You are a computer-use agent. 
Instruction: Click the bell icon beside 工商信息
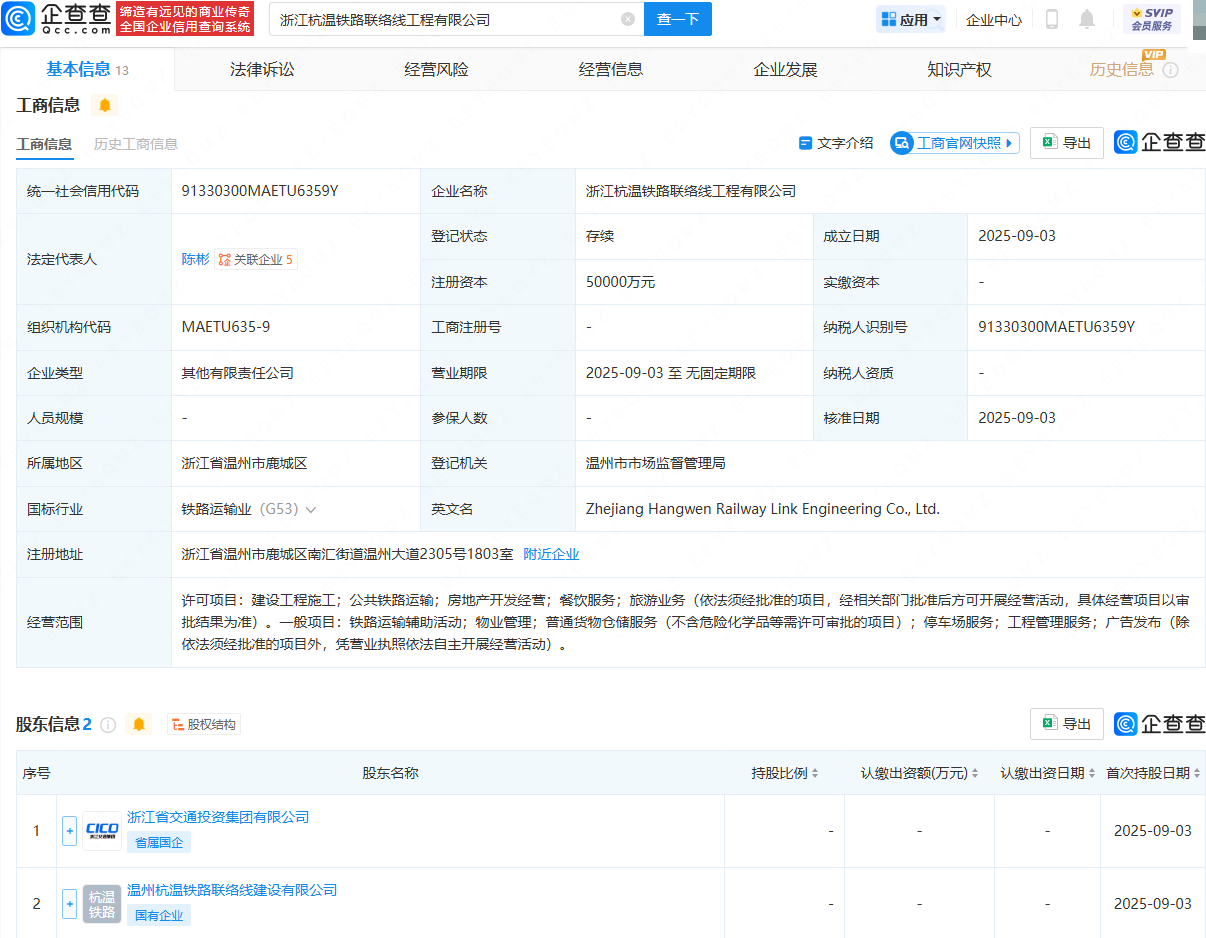pos(104,105)
